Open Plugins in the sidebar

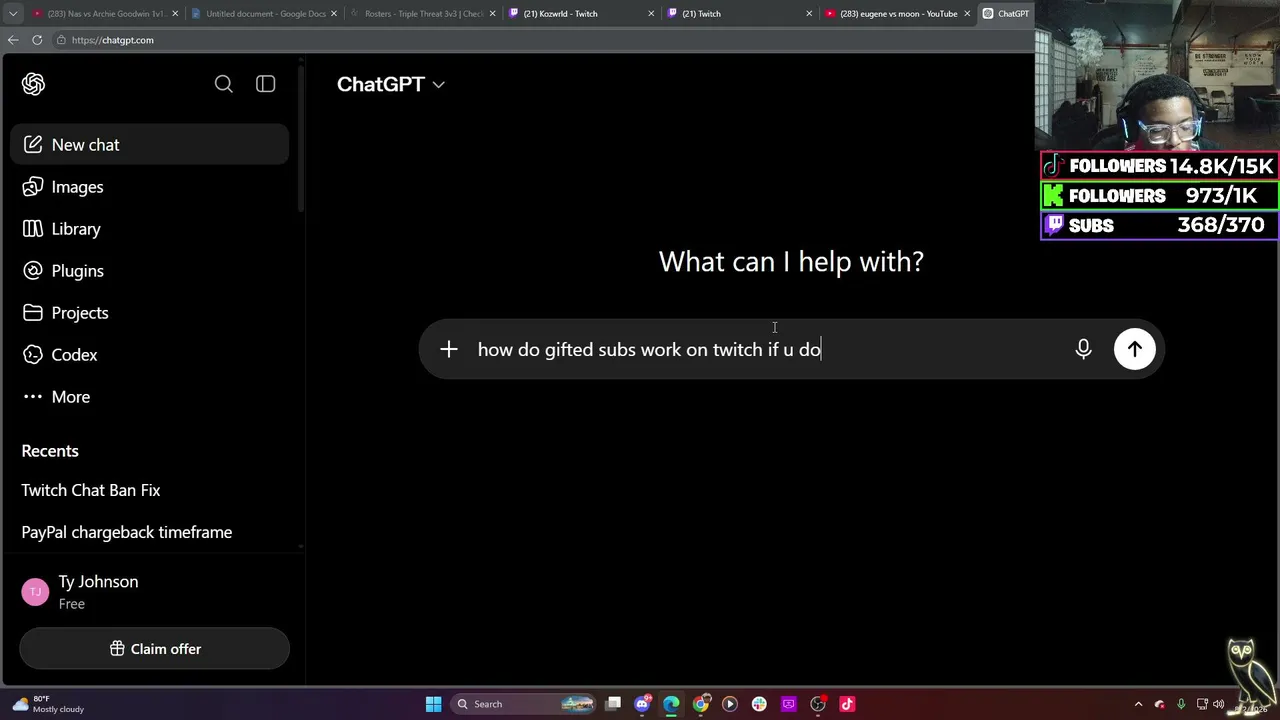click(150, 271)
